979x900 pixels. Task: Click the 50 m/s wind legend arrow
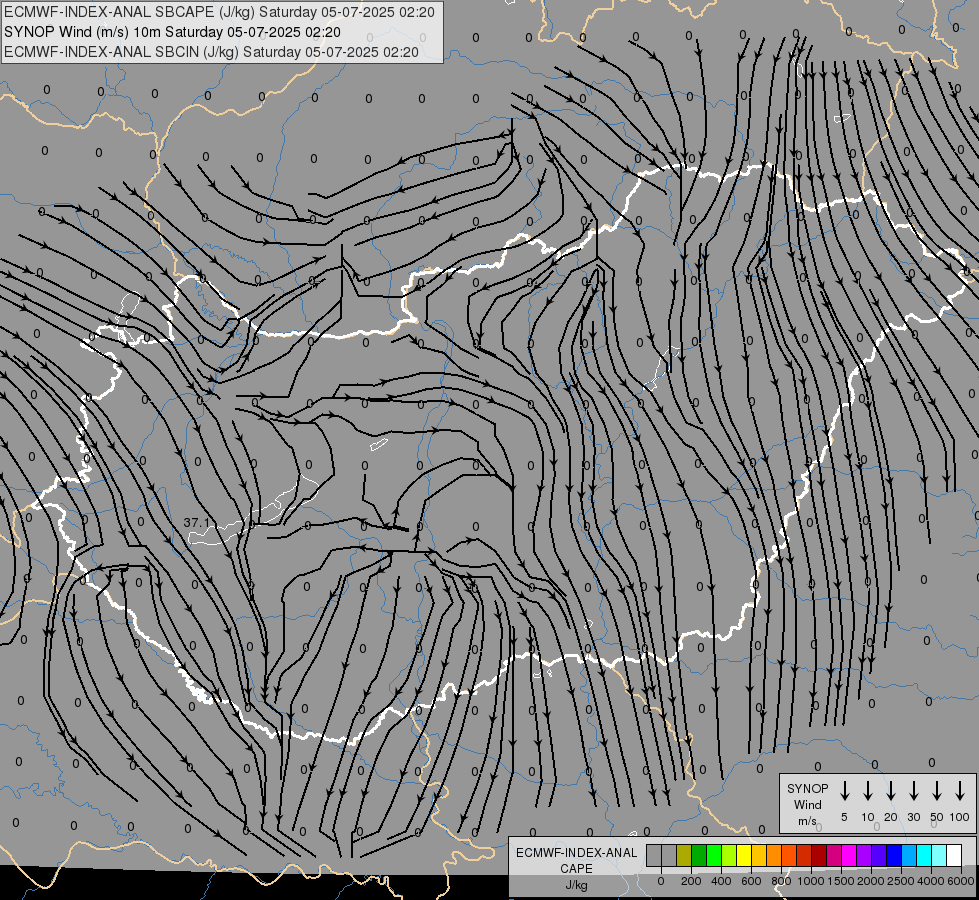pos(937,791)
